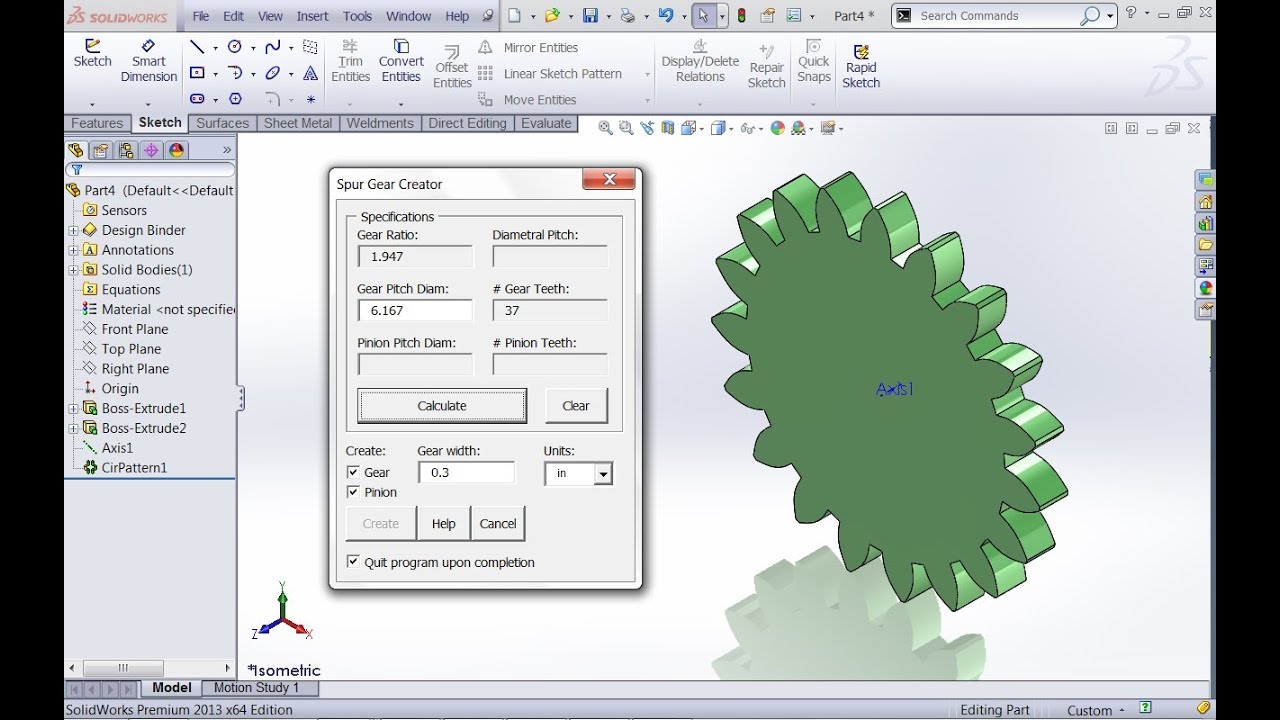Image resolution: width=1280 pixels, height=720 pixels.
Task: Open SolidWorks Resources home tab
Action: 1205,201
